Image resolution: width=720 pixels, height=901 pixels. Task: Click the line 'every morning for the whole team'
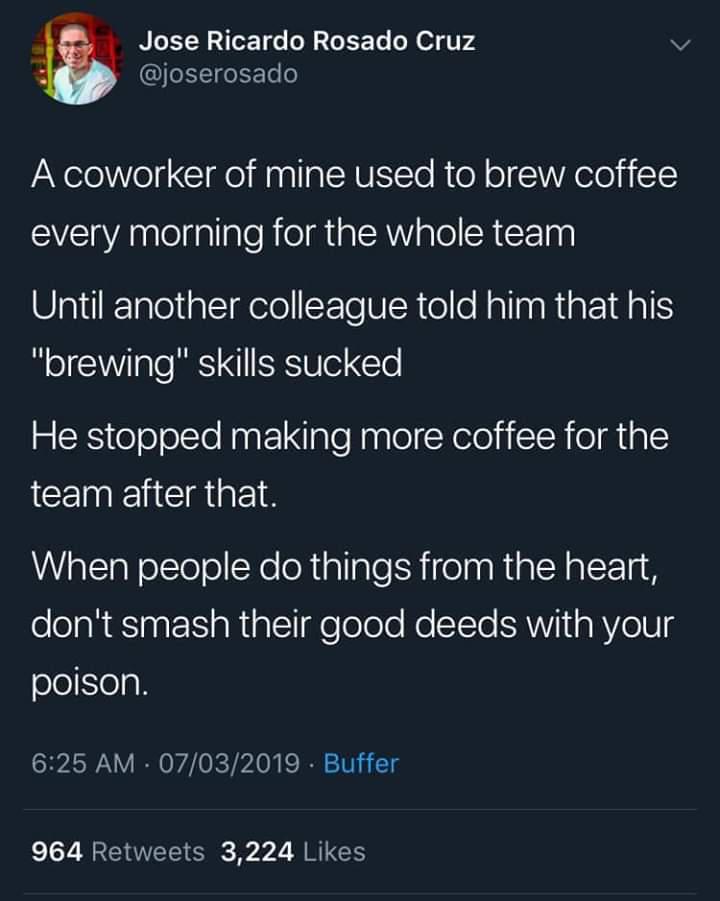[303, 234]
